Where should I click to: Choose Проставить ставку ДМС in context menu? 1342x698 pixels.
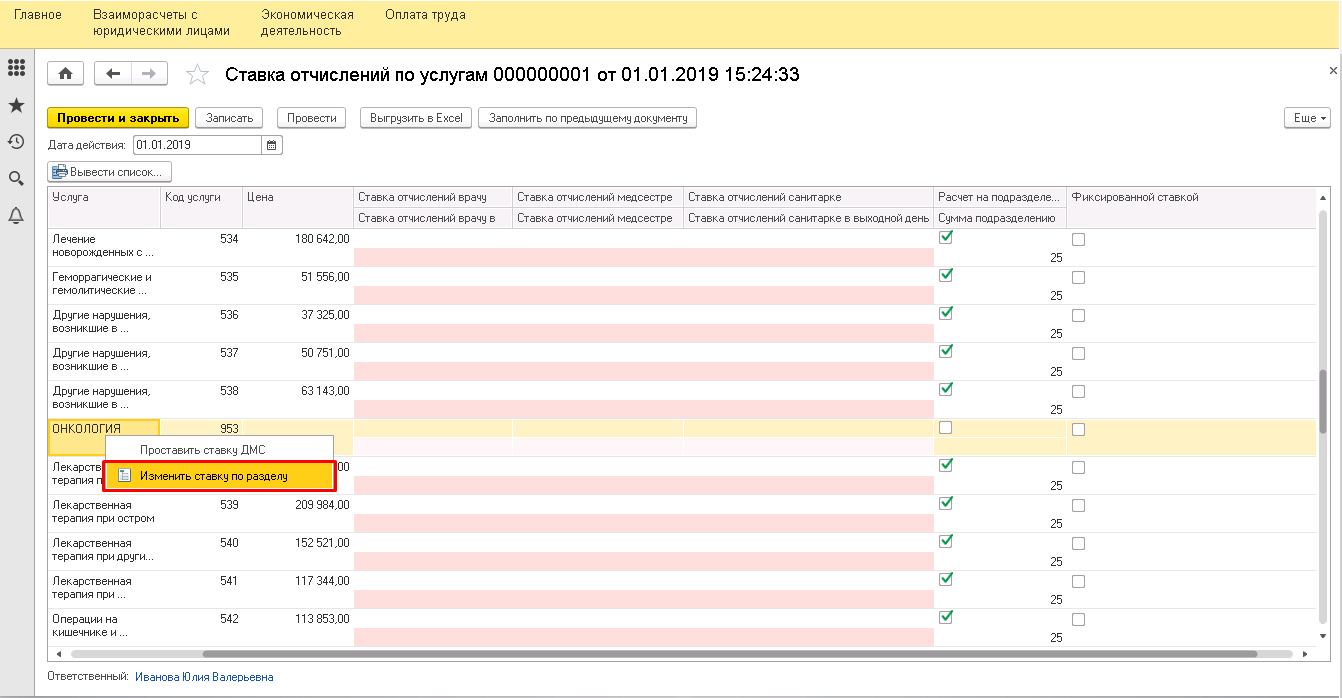tap(202, 450)
